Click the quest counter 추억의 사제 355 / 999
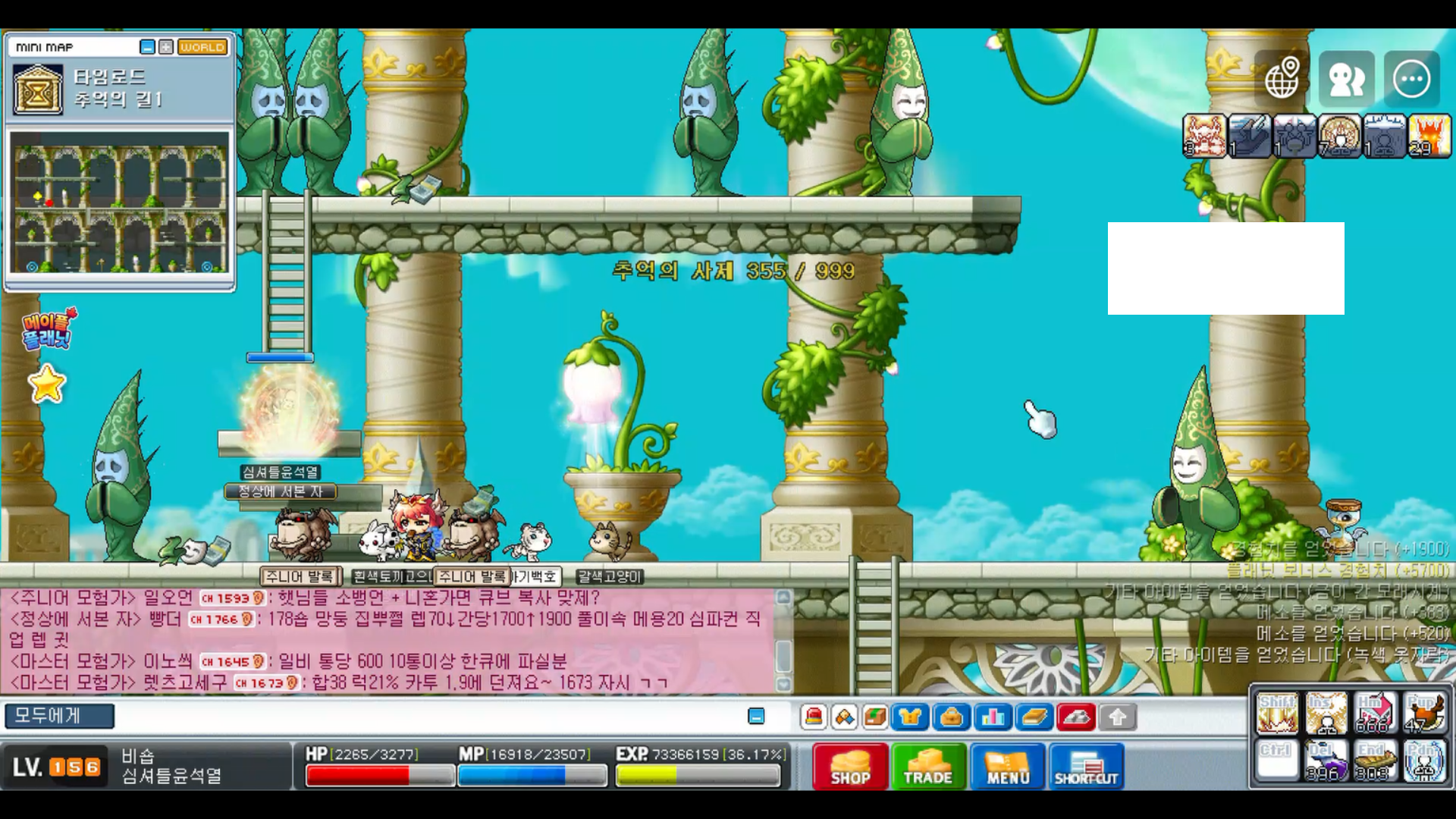The image size is (1456, 819). coord(733,271)
